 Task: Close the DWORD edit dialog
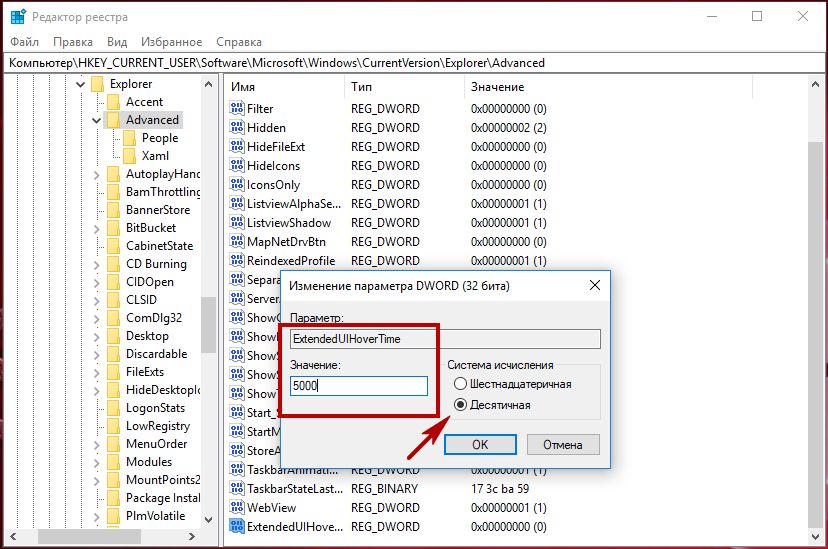tap(595, 285)
